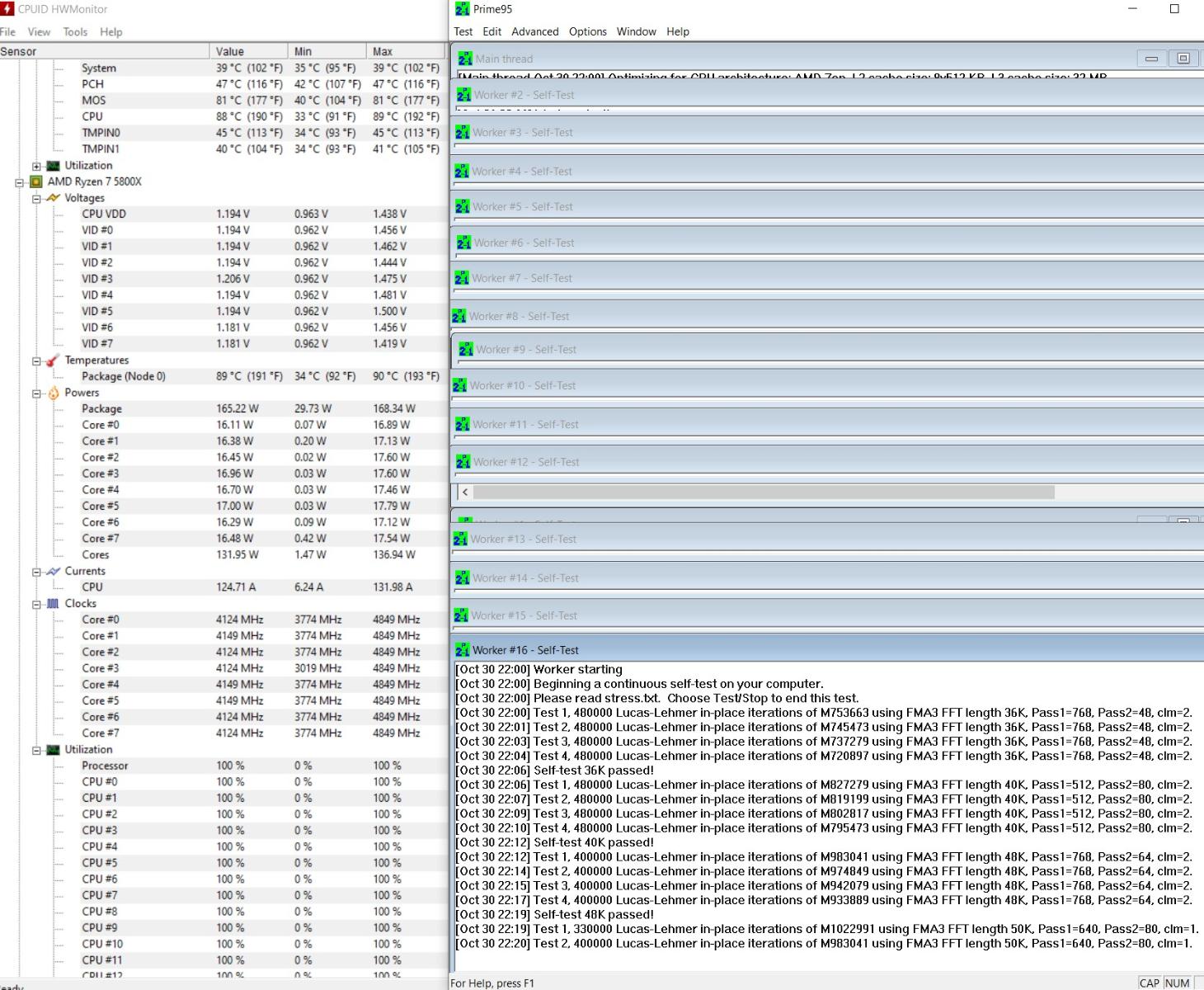The width and height of the screenshot is (1204, 990).
Task: Click the Clocks node icon
Action: (54, 604)
